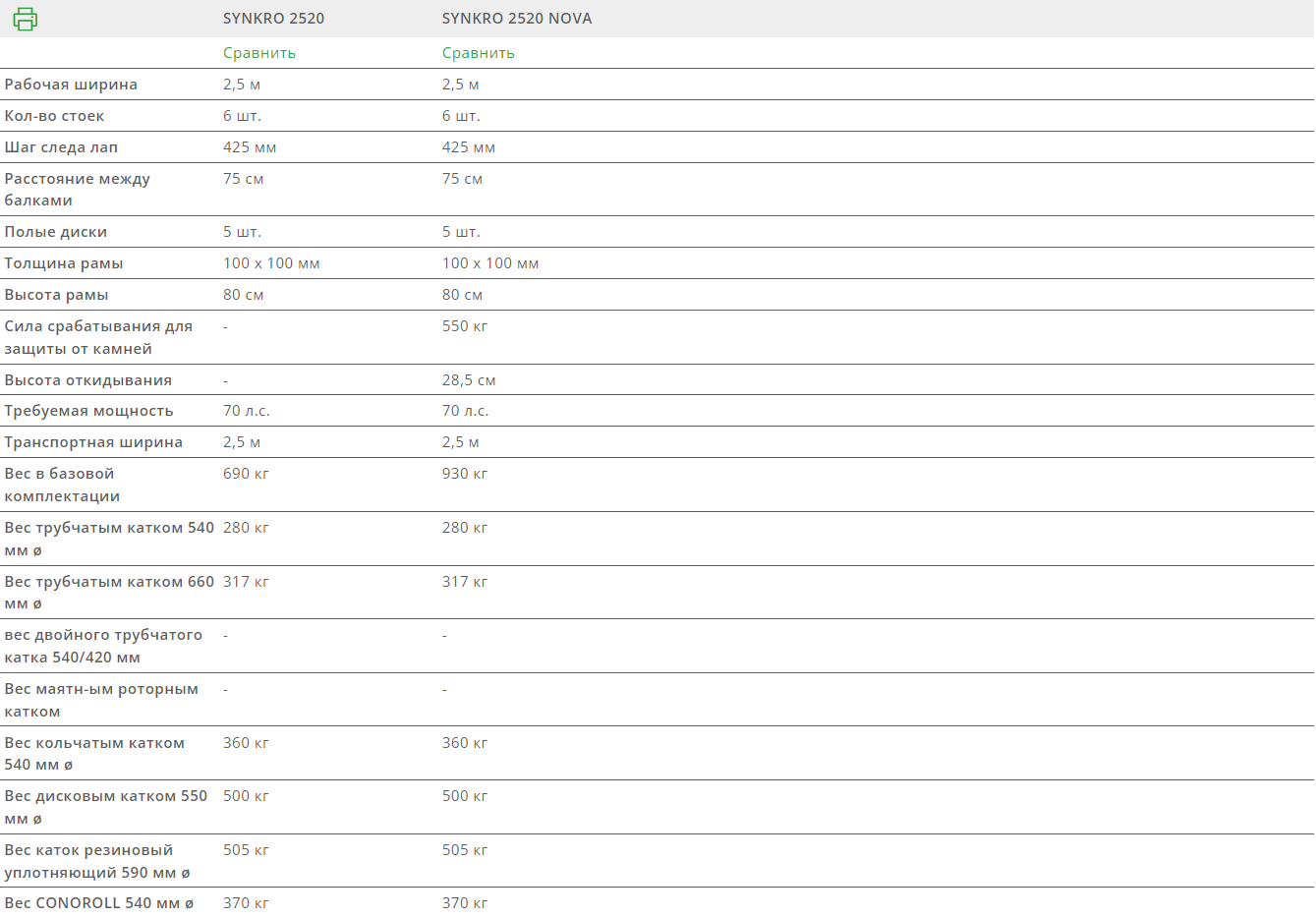Click the Требуемая мощность row label
The image size is (1316, 918).
[x=88, y=411]
